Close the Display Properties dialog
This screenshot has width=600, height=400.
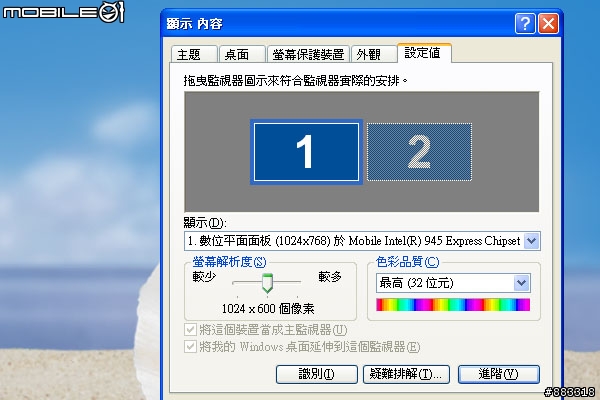(x=548, y=24)
